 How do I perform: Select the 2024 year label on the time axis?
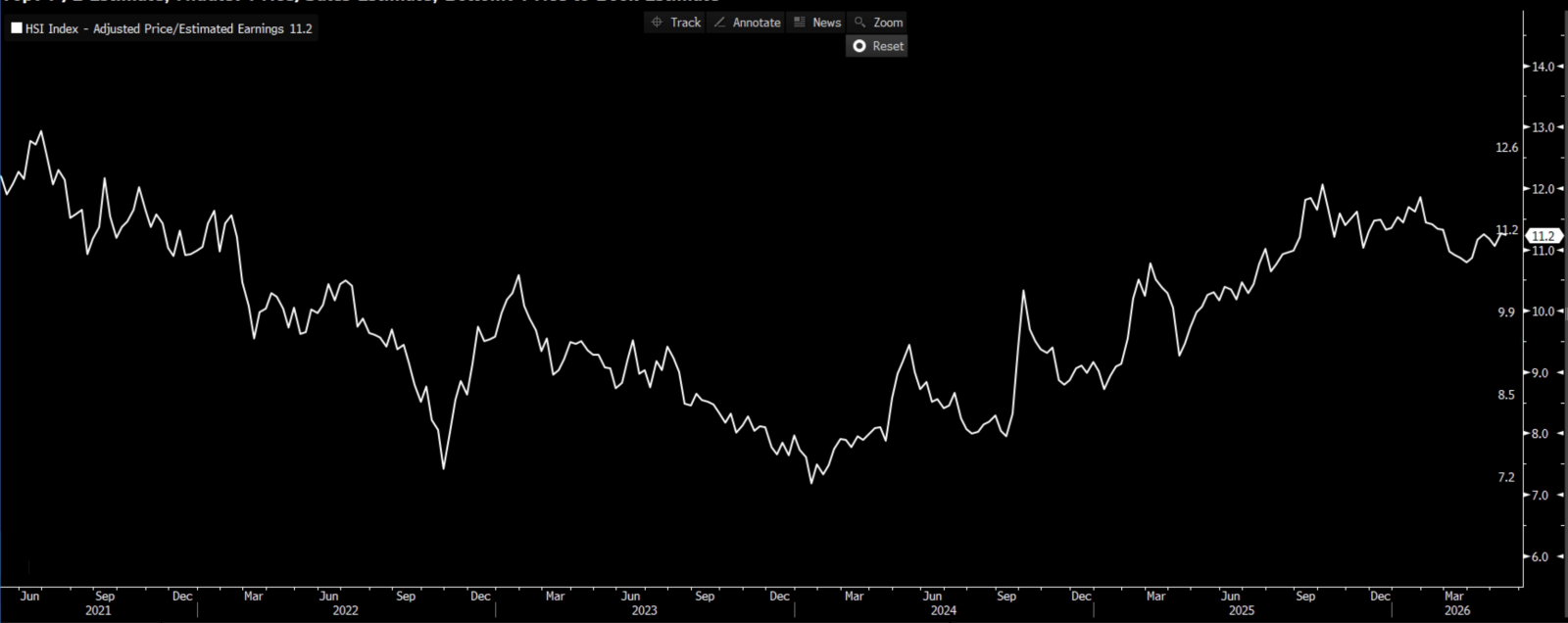coord(944,610)
